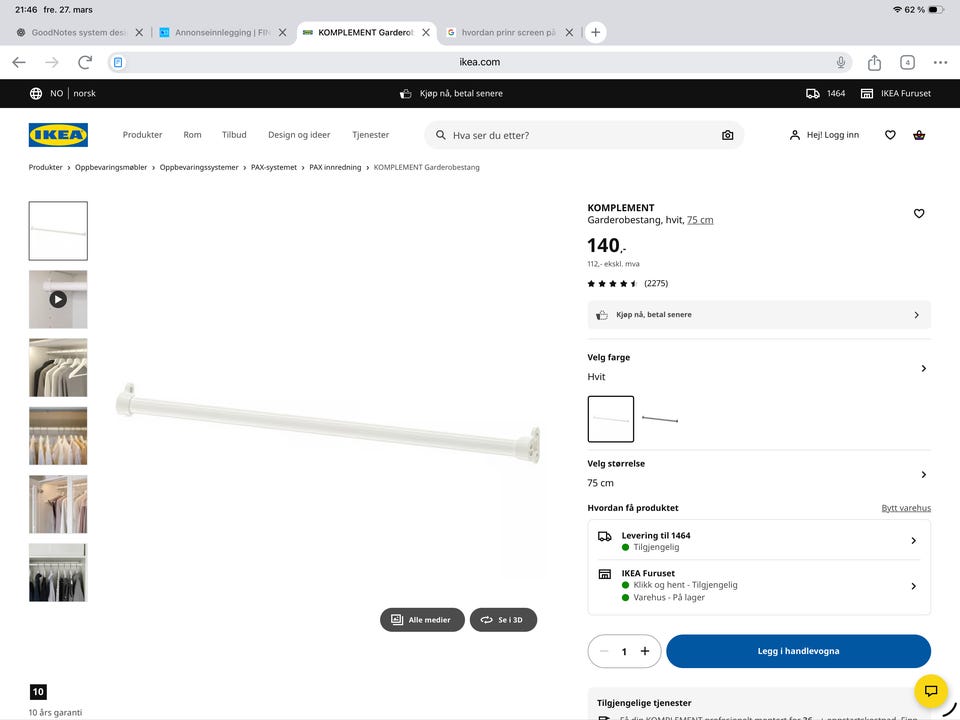
Task: Expand the Velg farge options
Action: 759,367
